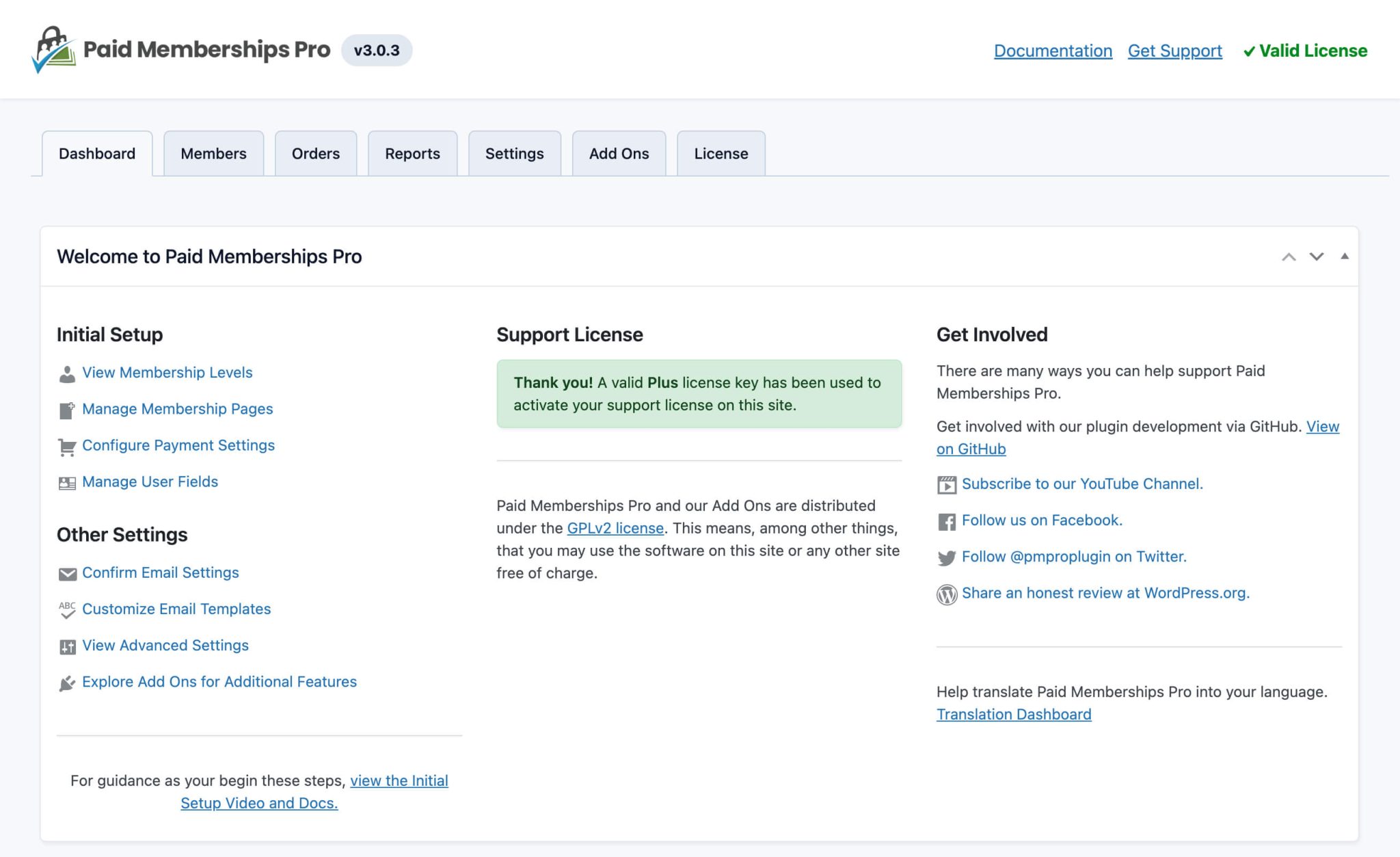Click the Get Support link
Image resolution: width=1400 pixels, height=857 pixels.
(1175, 51)
